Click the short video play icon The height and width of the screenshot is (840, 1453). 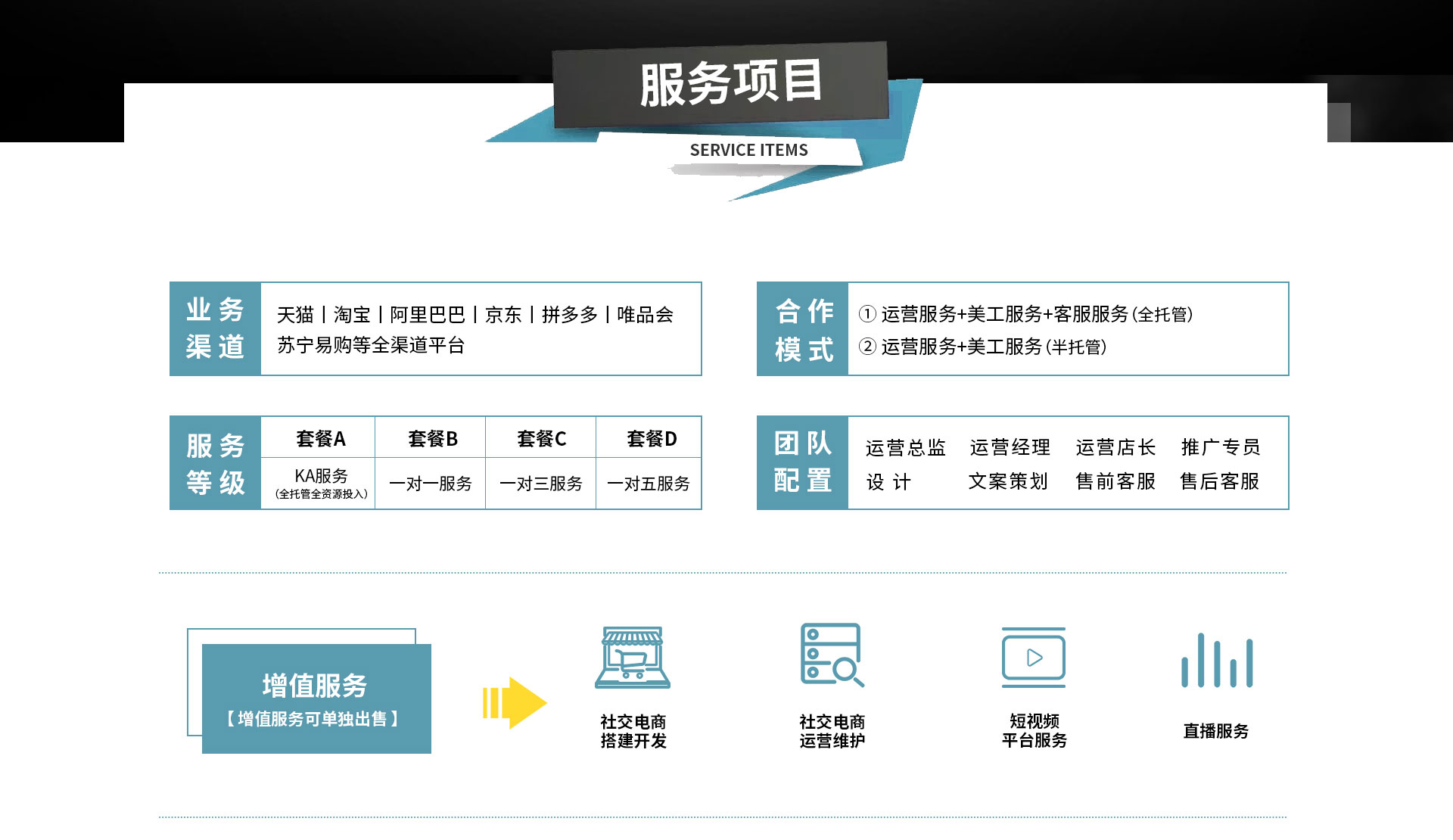click(x=1034, y=657)
